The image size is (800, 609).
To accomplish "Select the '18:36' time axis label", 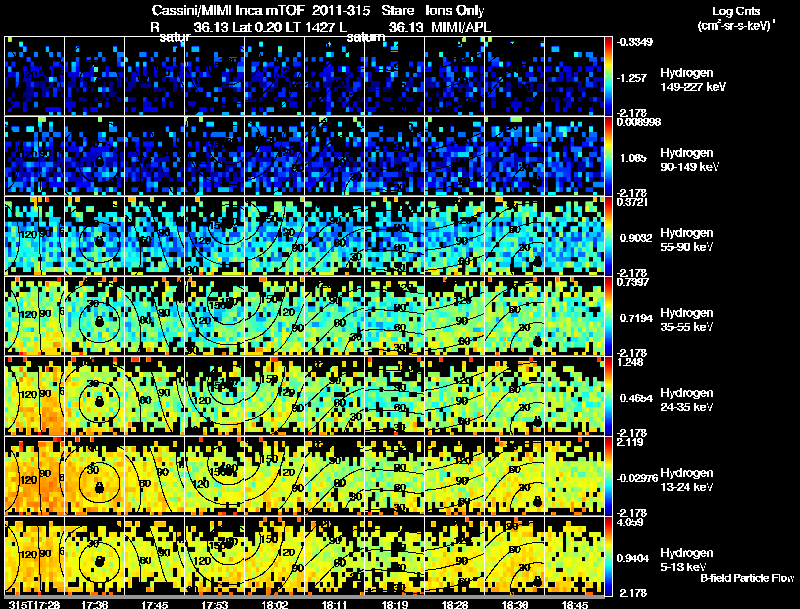I will click(x=515, y=604).
